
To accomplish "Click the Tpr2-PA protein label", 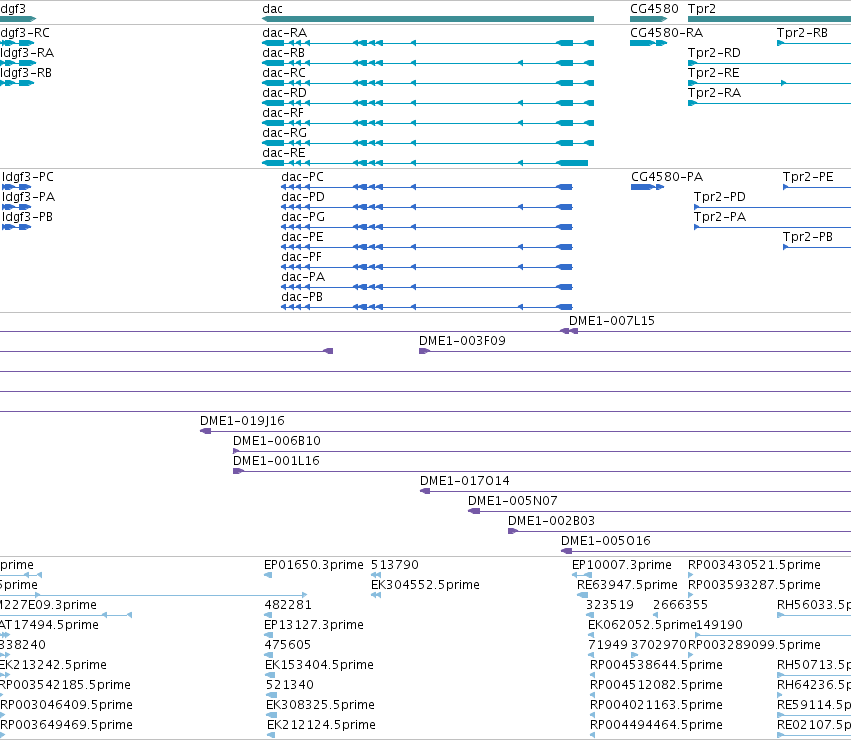I will point(720,217).
